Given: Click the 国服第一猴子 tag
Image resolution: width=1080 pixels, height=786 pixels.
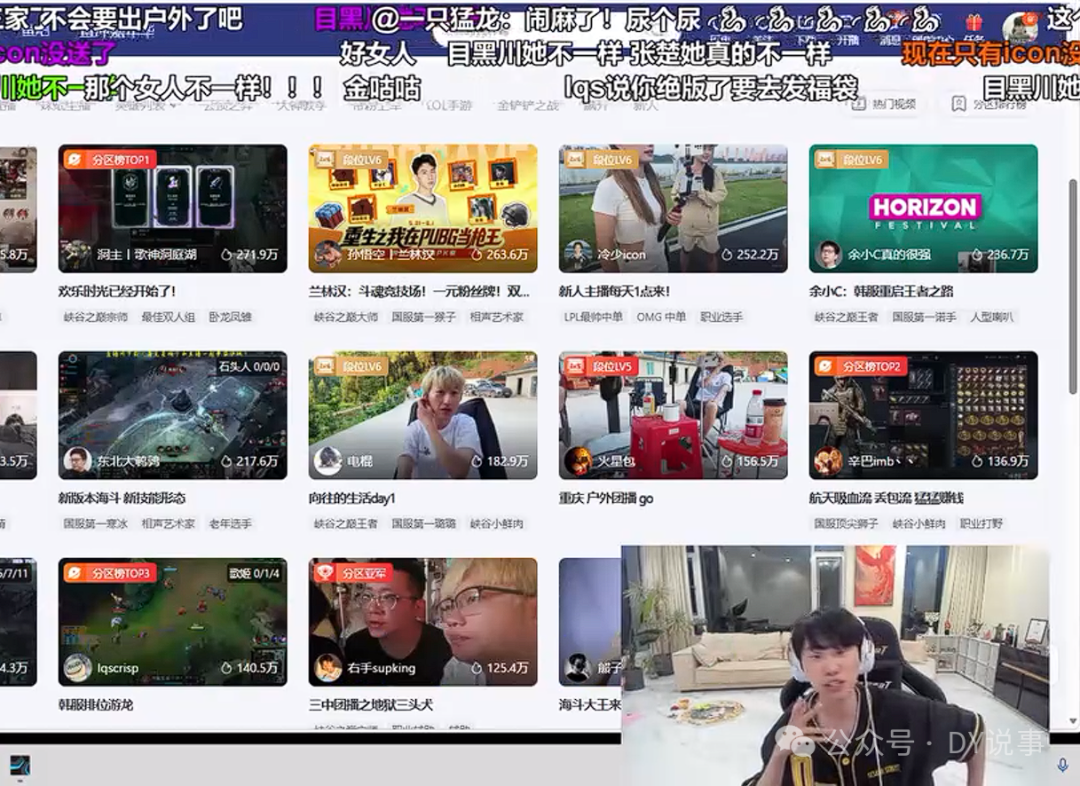Looking at the screenshot, I should [424, 317].
